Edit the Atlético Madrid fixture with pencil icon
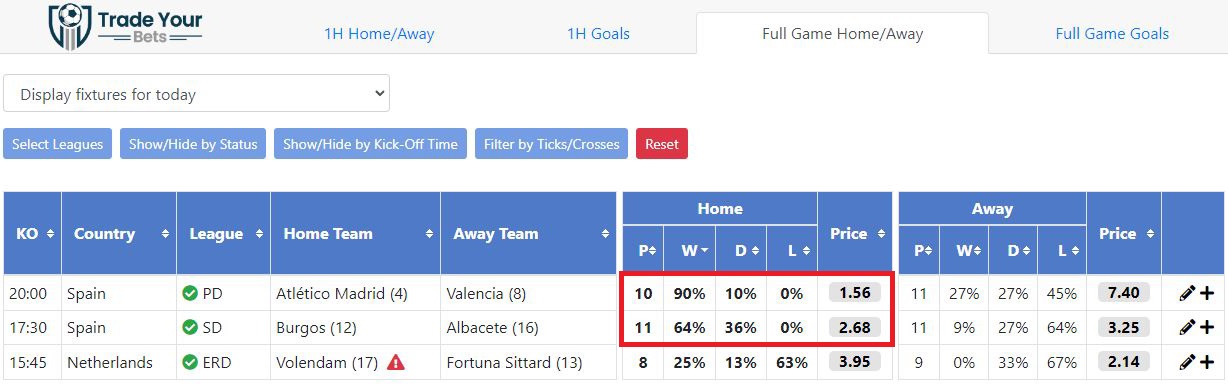This screenshot has height=385, width=1228. point(1187,294)
